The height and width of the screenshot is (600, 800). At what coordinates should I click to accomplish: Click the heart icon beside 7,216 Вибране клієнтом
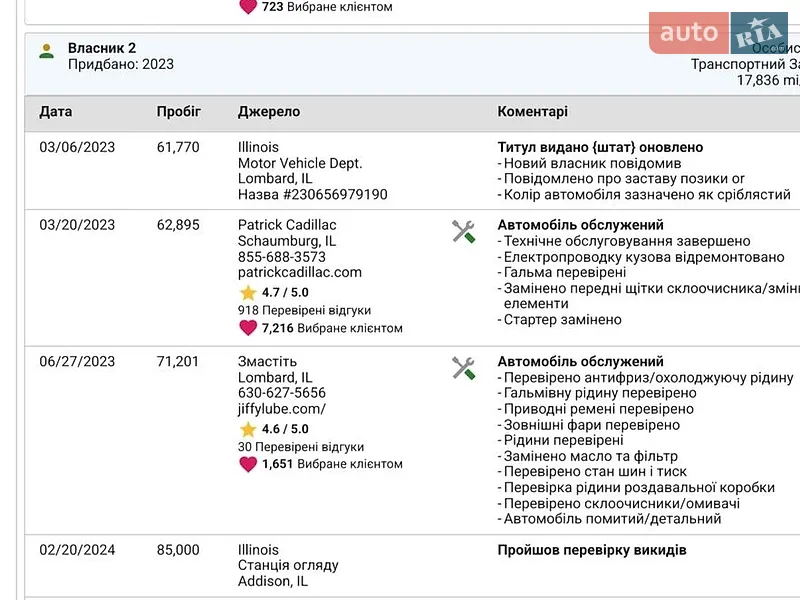point(248,328)
